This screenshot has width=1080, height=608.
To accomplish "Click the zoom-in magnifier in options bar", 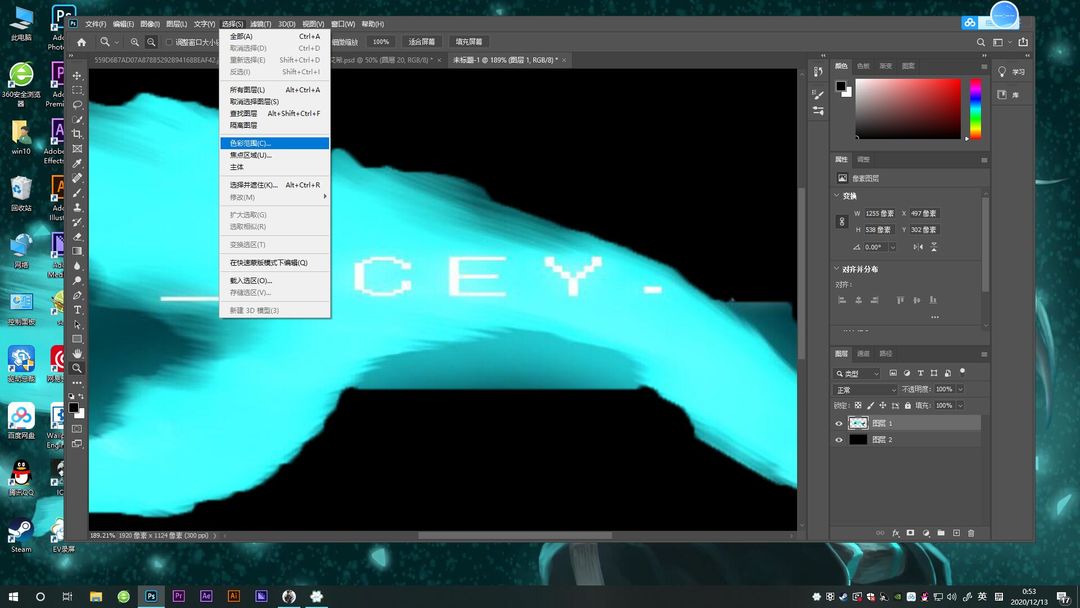I will click(x=135, y=42).
